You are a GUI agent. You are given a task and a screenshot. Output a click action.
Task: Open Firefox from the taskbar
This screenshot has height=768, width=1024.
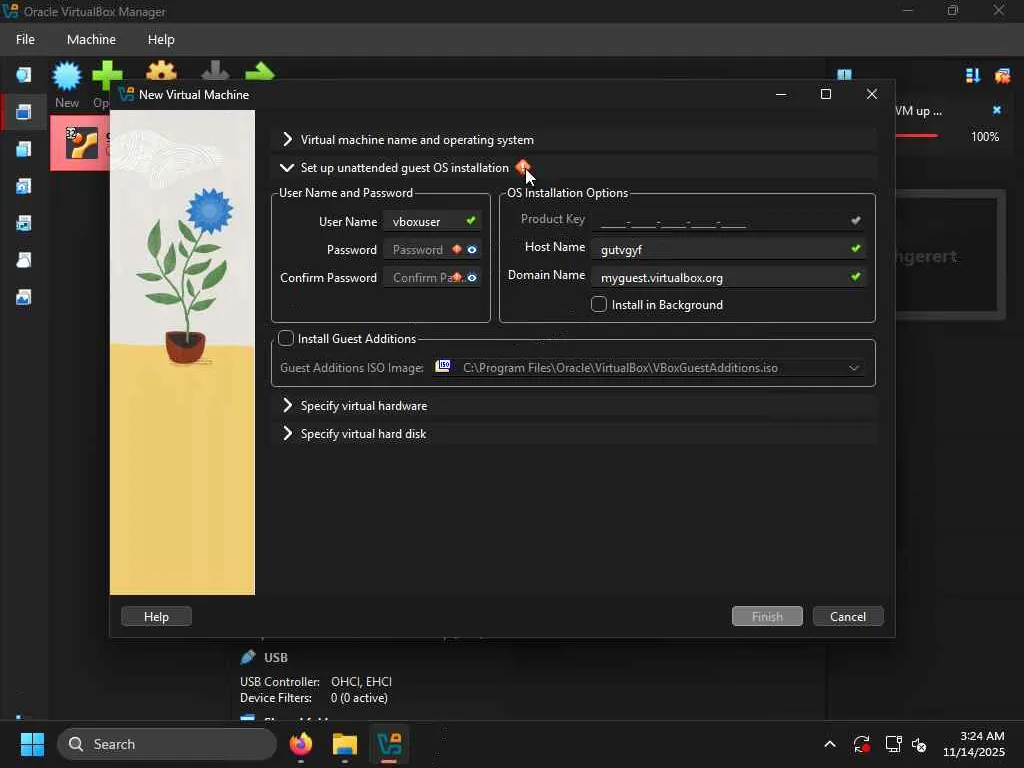coord(301,744)
